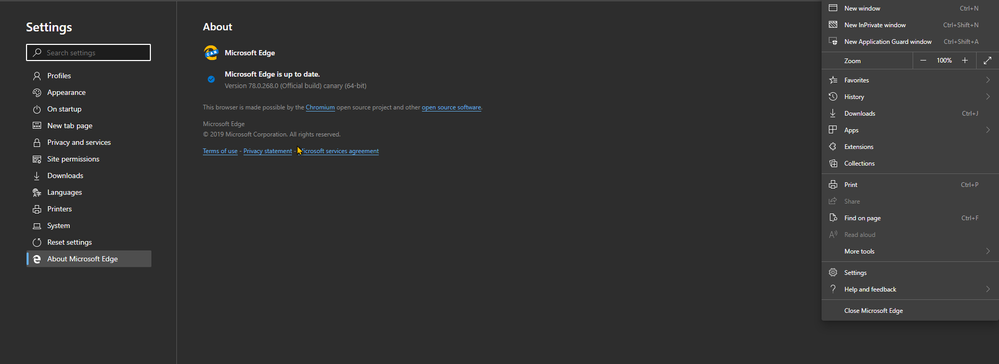This screenshot has width=999, height=364.
Task: Click the Printers icon in sidebar
Action: click(36, 209)
